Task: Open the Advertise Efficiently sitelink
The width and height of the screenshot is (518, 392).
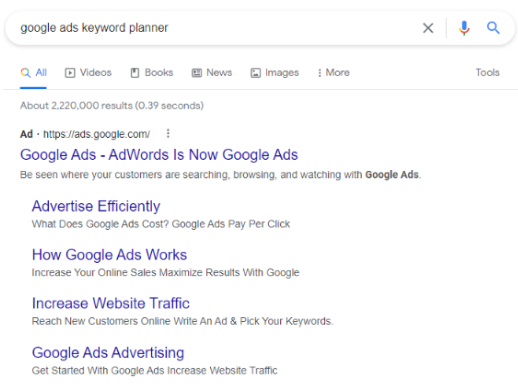Action: point(96,206)
